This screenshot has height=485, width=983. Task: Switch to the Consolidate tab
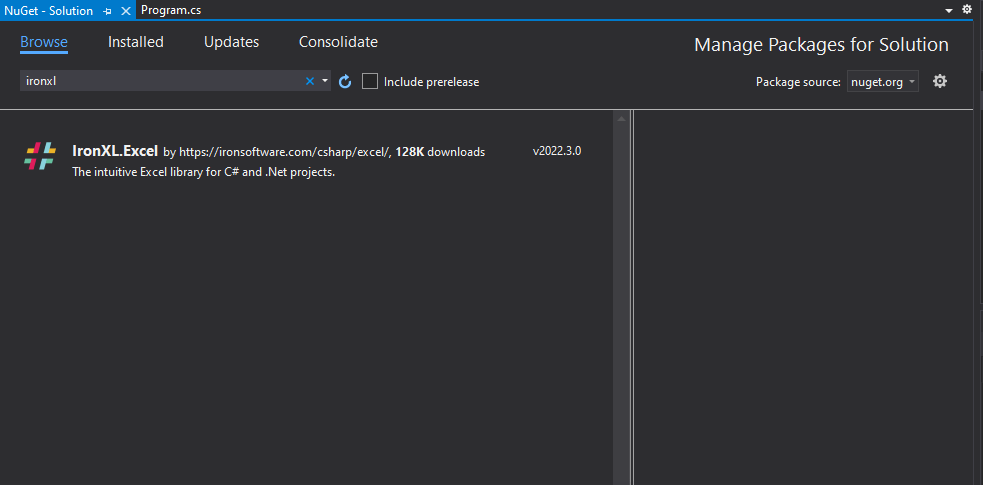[338, 42]
